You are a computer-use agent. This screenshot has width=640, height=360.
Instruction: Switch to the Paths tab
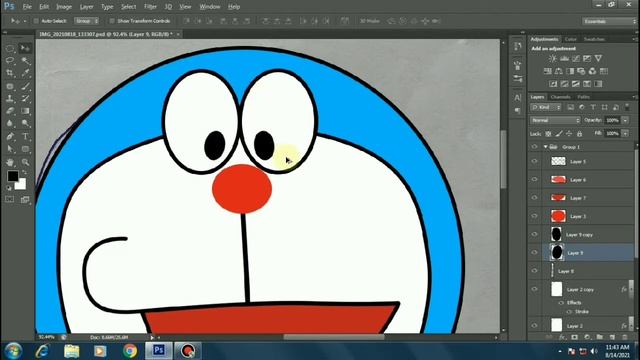coord(584,97)
